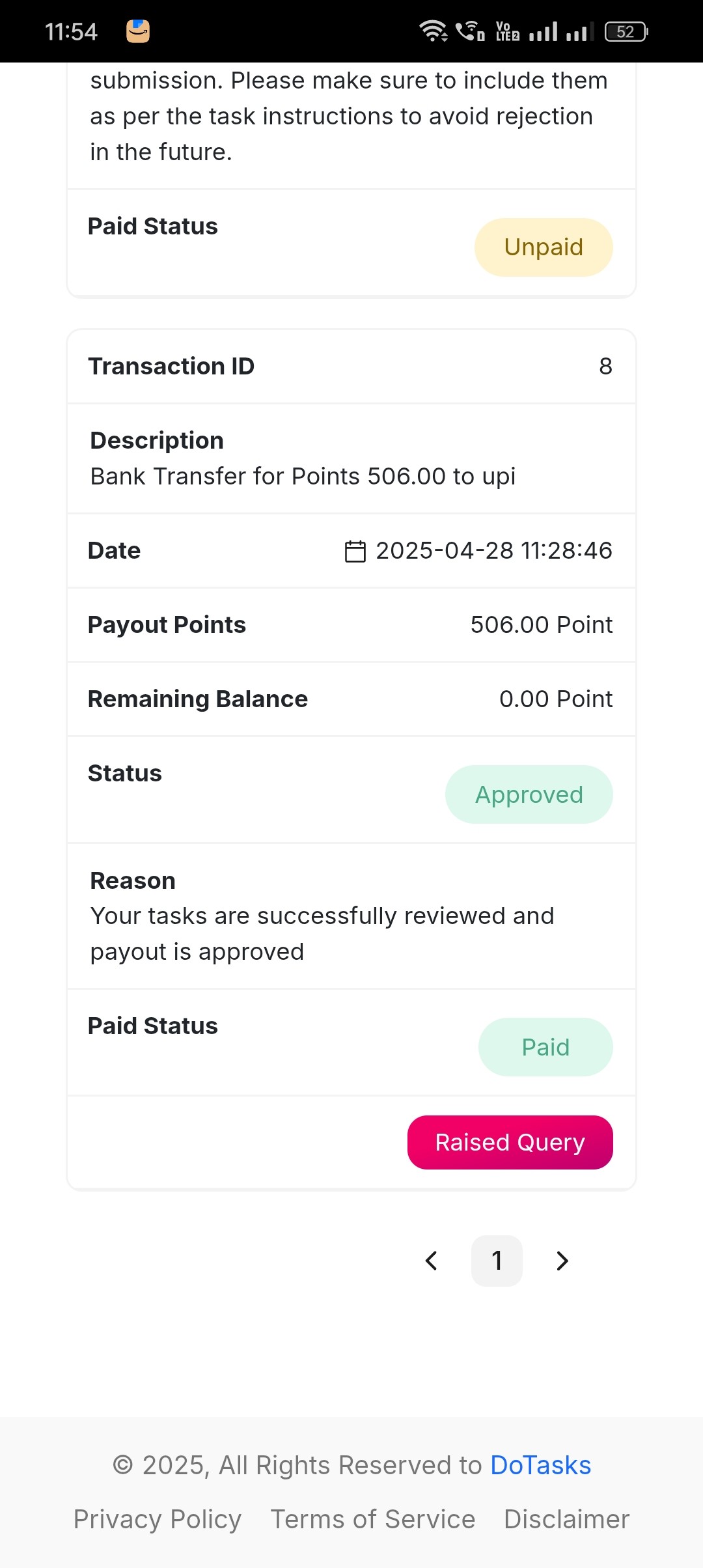Go to the previous page arrow

(x=431, y=1261)
